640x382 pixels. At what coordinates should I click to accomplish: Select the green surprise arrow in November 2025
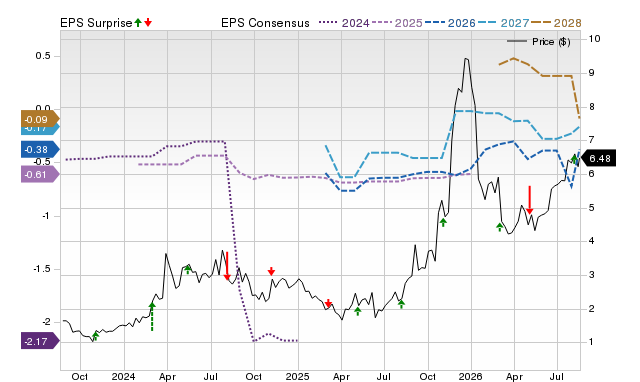tap(443, 222)
